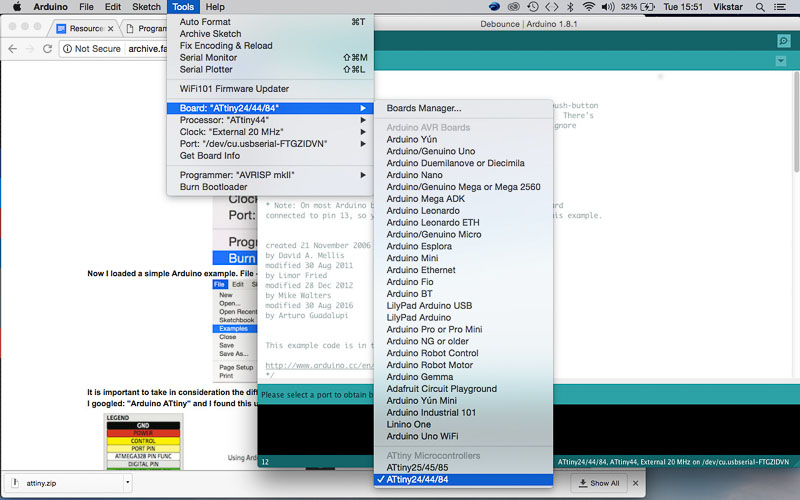Viewport: 800px width, 500px height.
Task: Click the code brackets menu bar icon
Action: pos(552,7)
